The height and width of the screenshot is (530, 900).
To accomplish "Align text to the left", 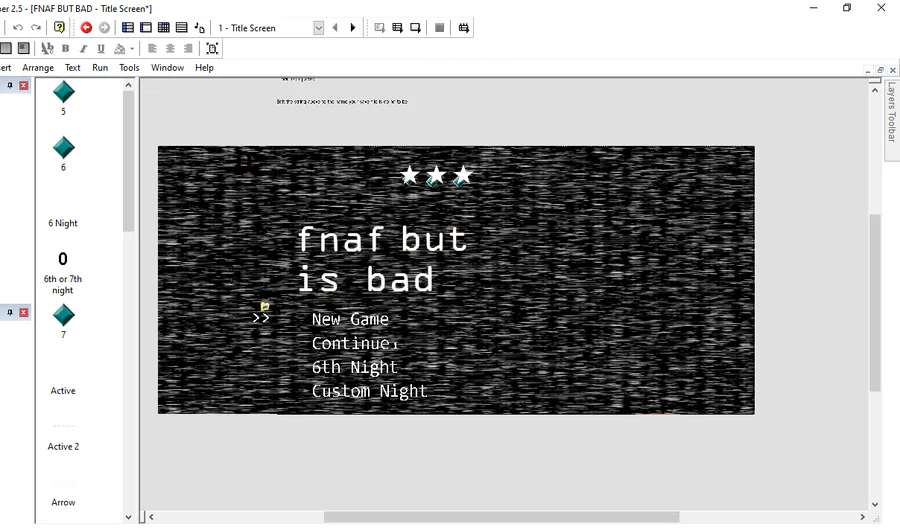I will pyautogui.click(x=152, y=49).
